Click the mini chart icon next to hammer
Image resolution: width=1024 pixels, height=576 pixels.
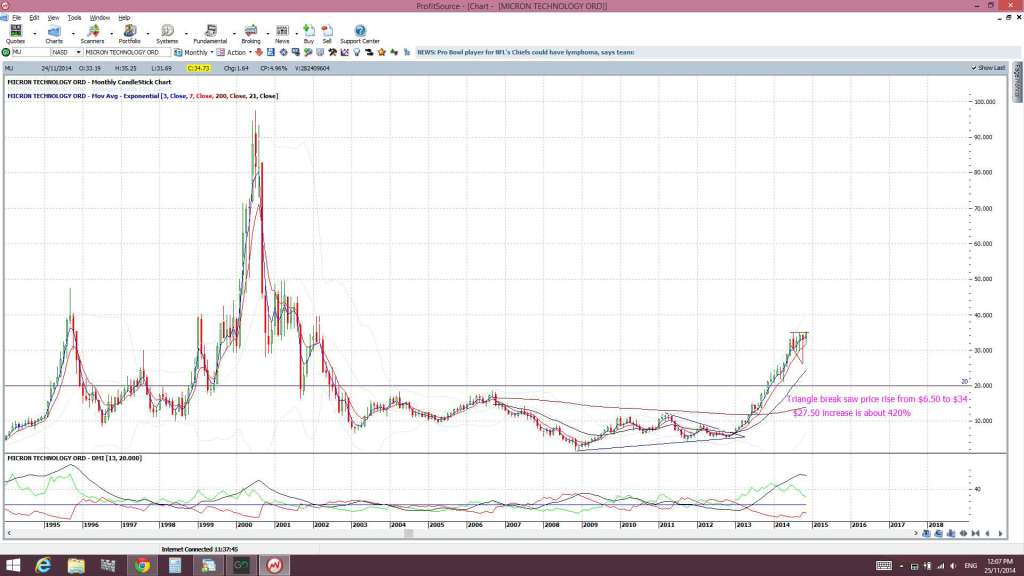pos(344,52)
